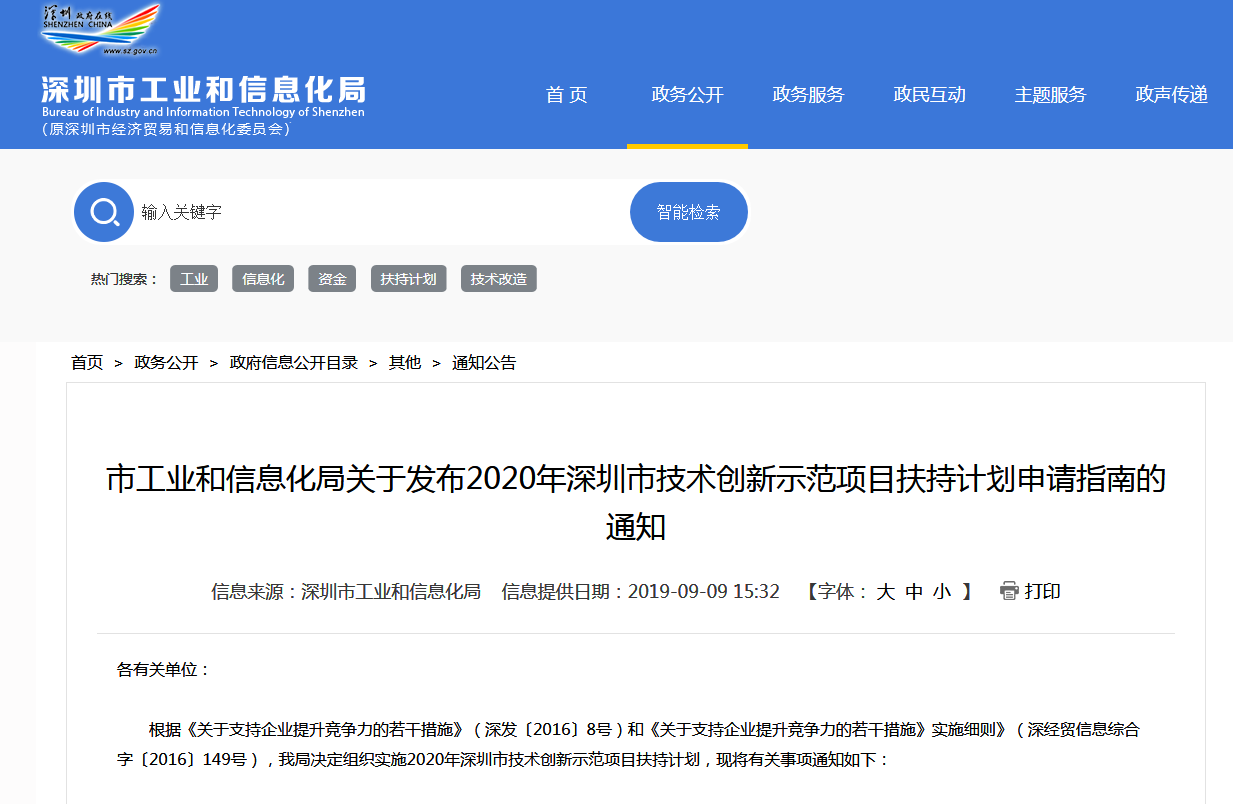Click the 扶持计划 hot search tag

point(408,279)
